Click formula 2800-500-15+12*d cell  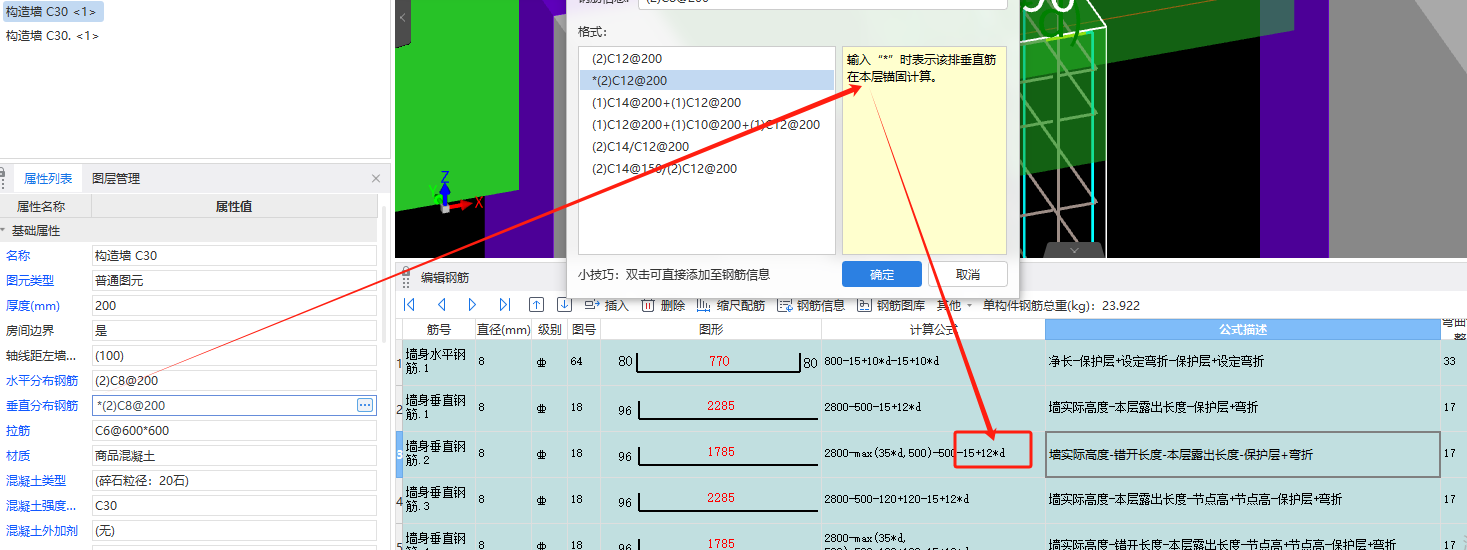tap(933, 407)
